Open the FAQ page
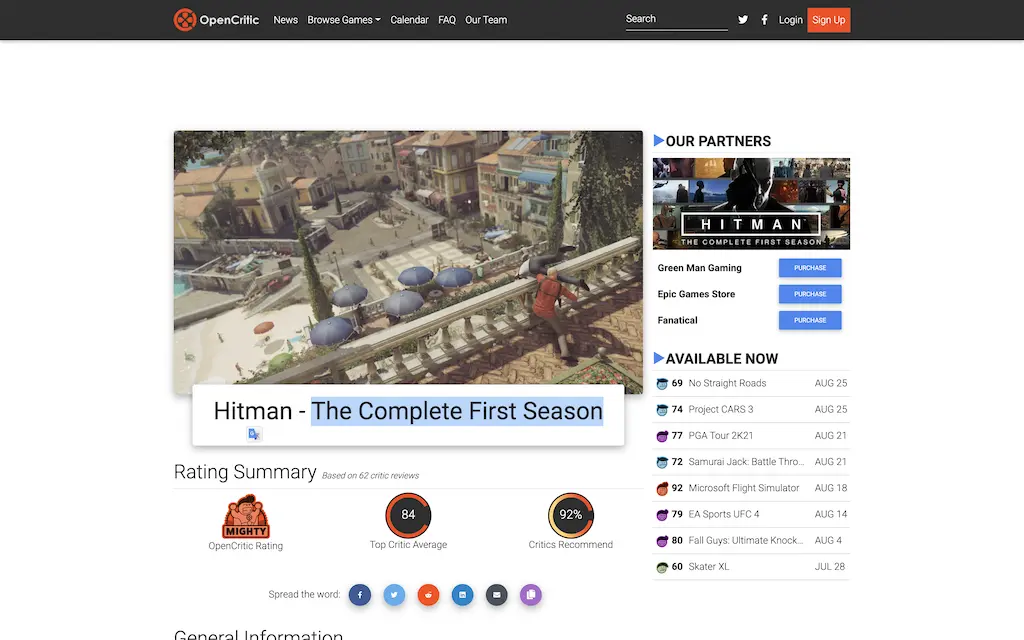This screenshot has width=1024, height=640. click(447, 20)
